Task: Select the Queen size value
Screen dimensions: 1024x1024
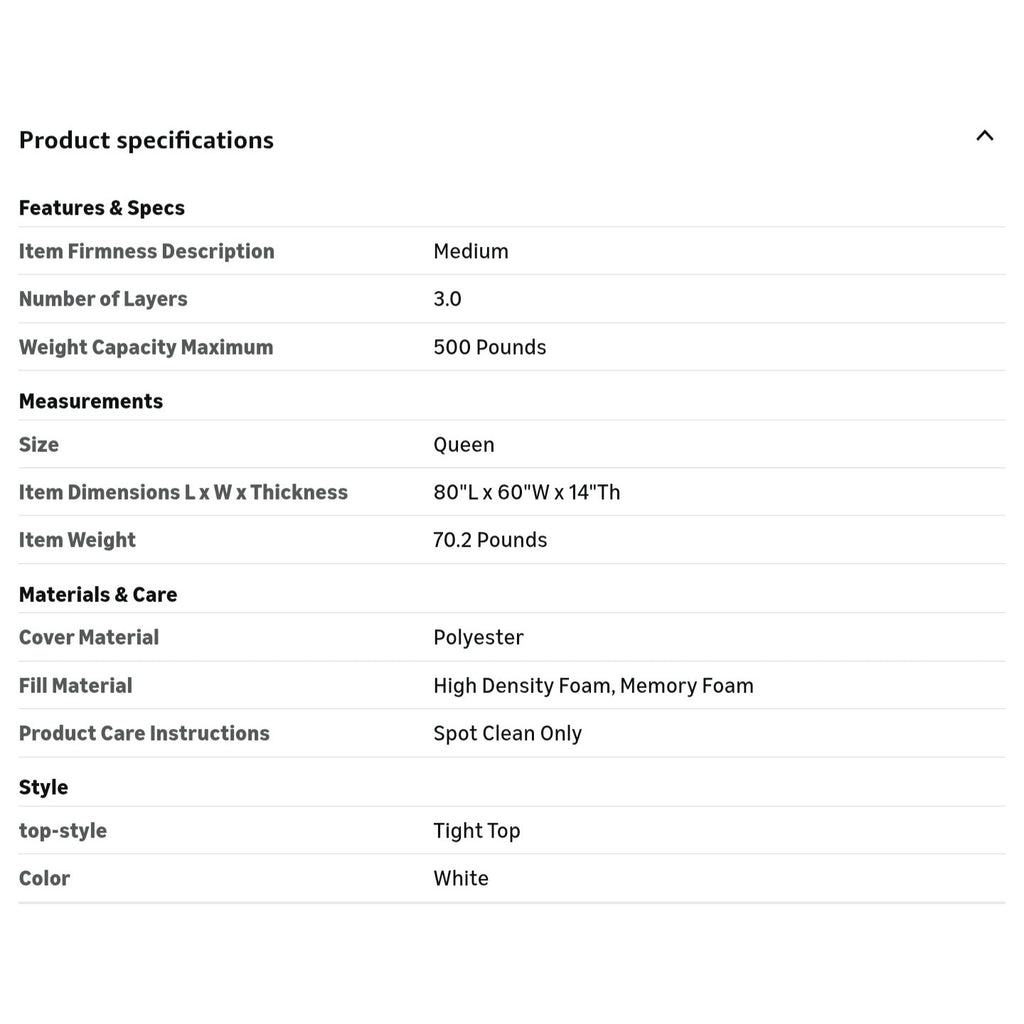Action: pyautogui.click(x=464, y=445)
